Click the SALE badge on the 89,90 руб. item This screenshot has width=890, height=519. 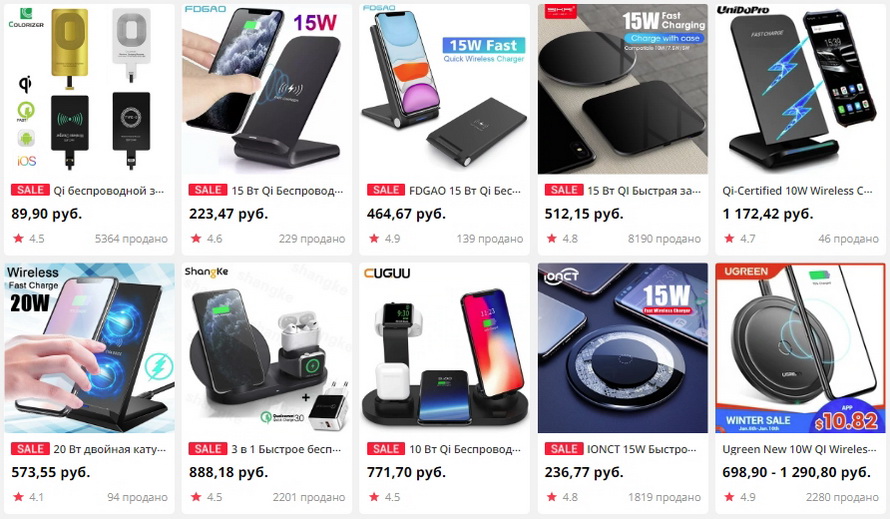pos(30,190)
